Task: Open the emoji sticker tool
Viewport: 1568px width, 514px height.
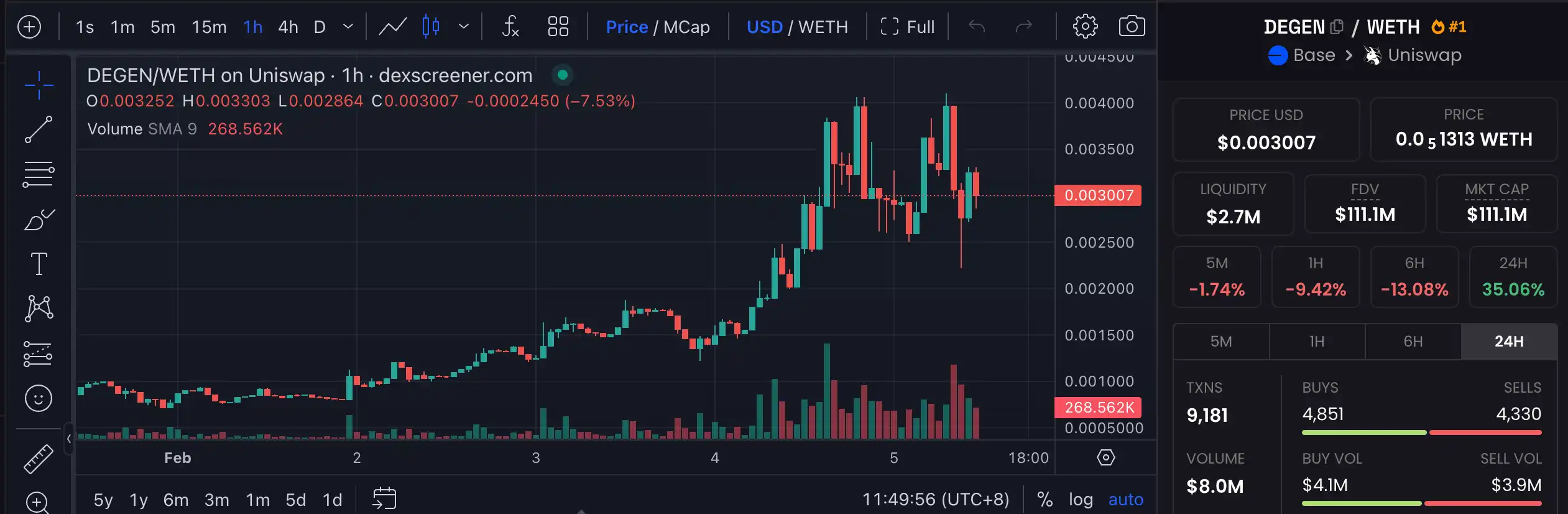Action: point(39,398)
